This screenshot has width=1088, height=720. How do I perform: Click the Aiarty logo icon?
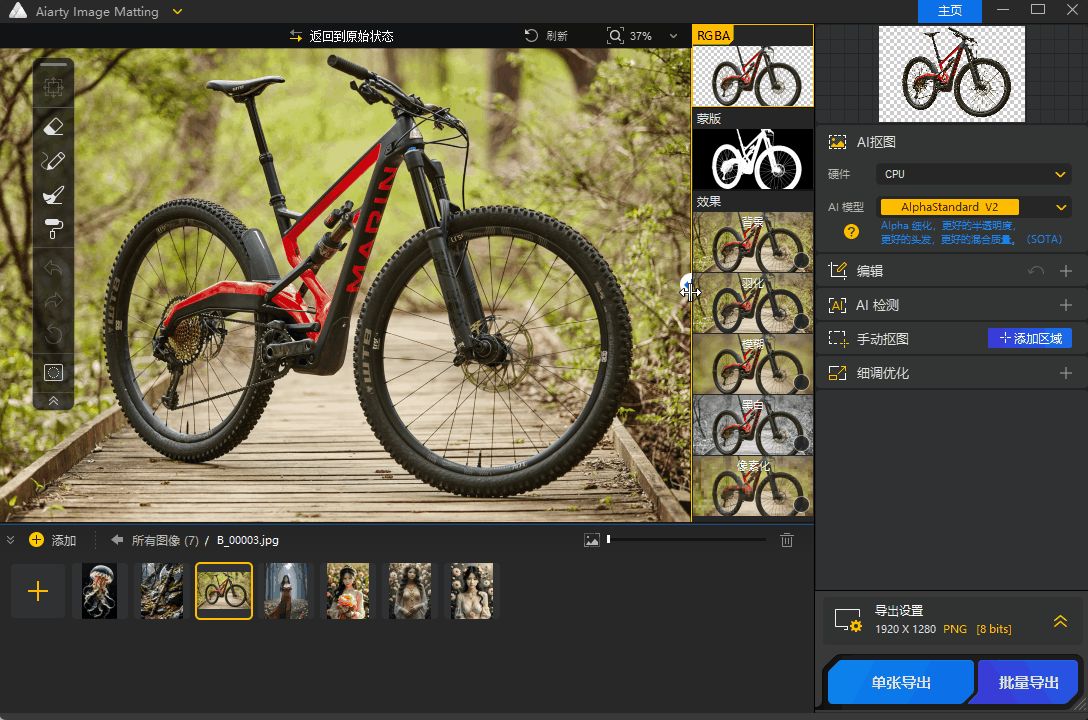click(18, 10)
